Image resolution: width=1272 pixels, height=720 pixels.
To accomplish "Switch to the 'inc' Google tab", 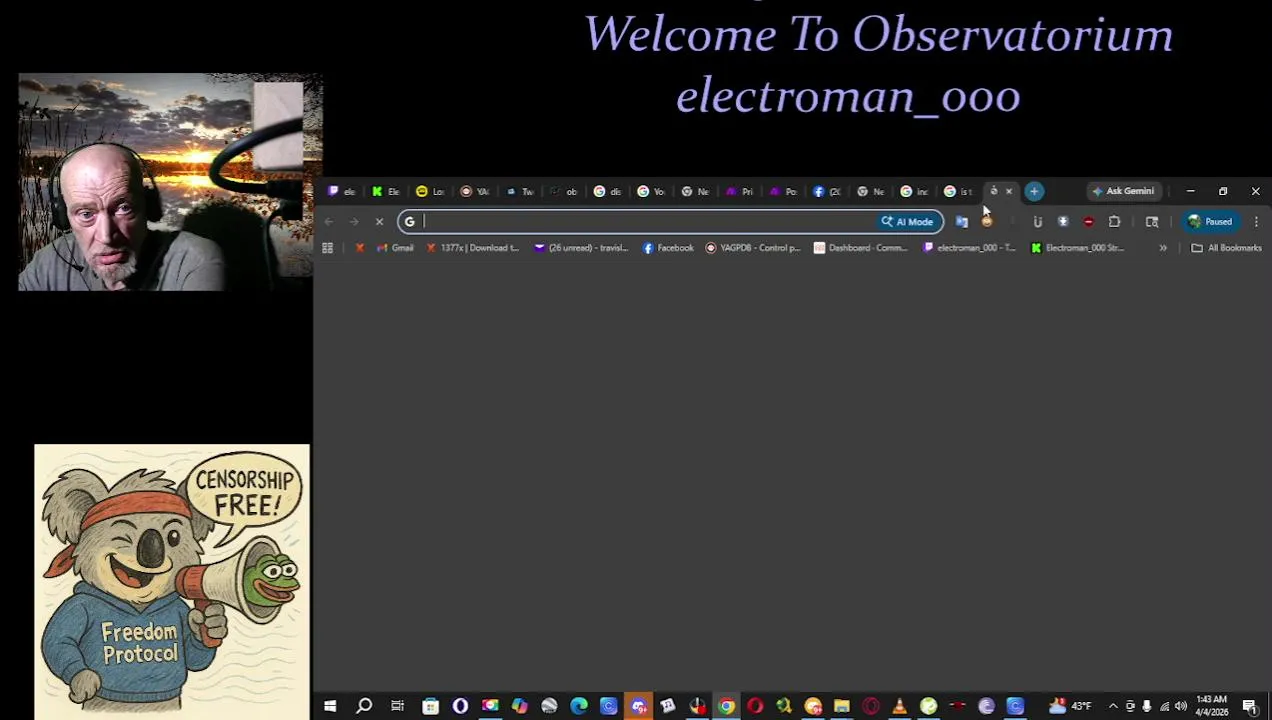I will pyautogui.click(x=914, y=191).
